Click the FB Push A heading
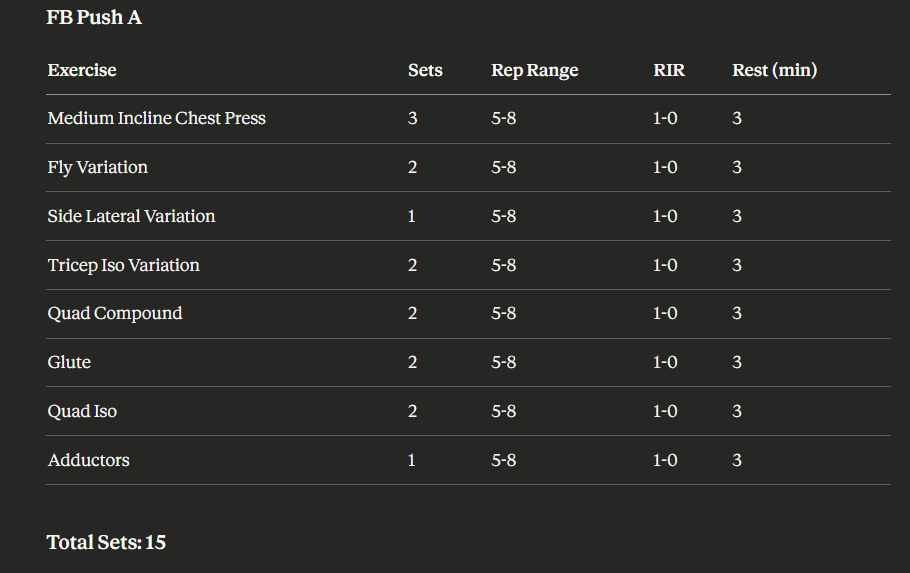910x573 pixels. tap(94, 17)
